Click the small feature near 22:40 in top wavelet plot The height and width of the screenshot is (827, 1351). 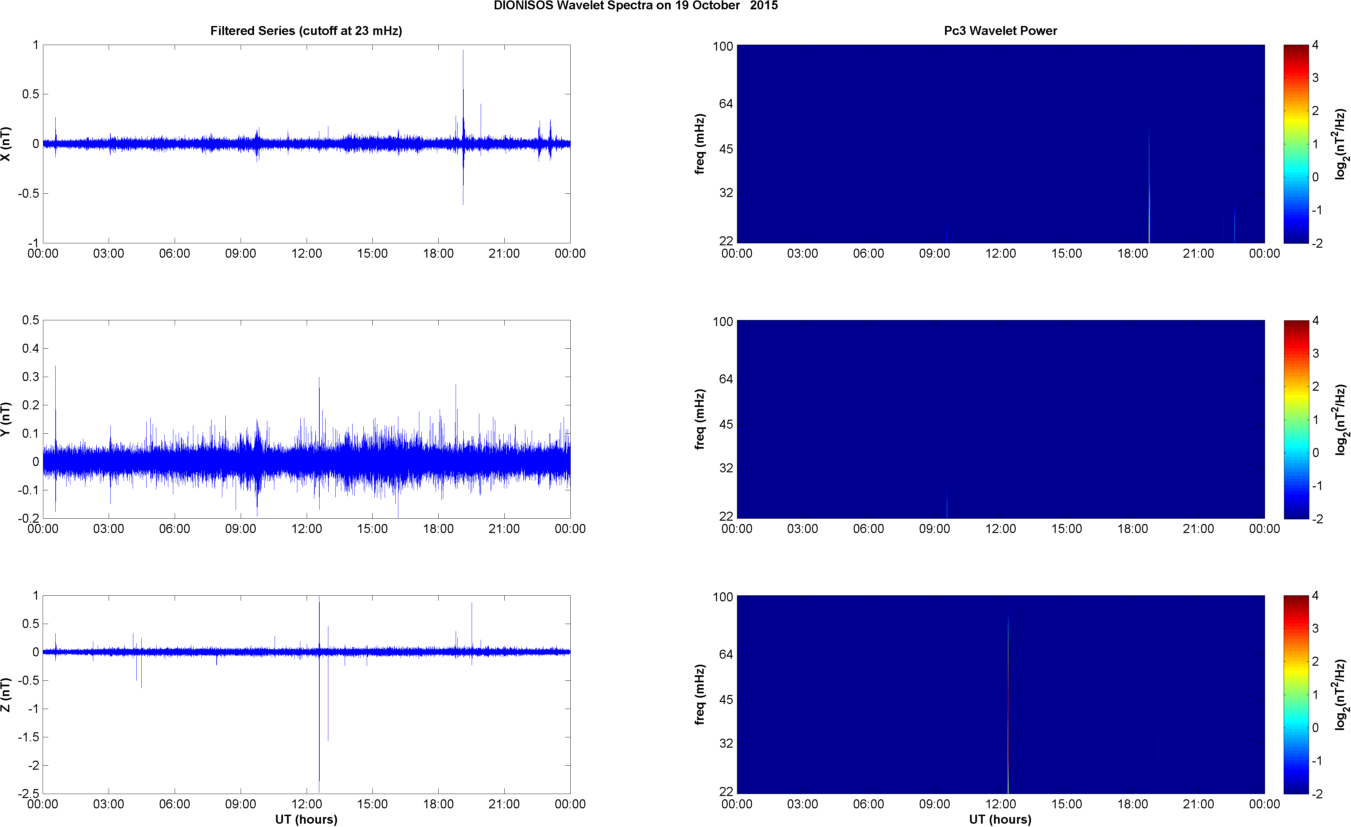click(1234, 225)
